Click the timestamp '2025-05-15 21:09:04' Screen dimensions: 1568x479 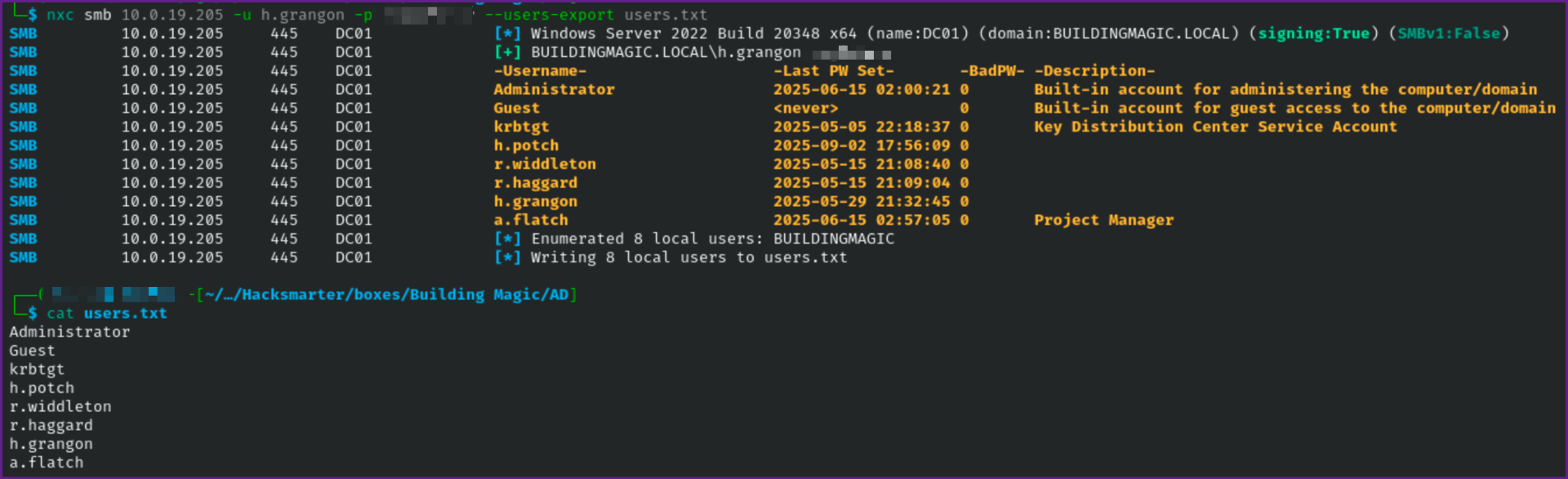tap(862, 183)
